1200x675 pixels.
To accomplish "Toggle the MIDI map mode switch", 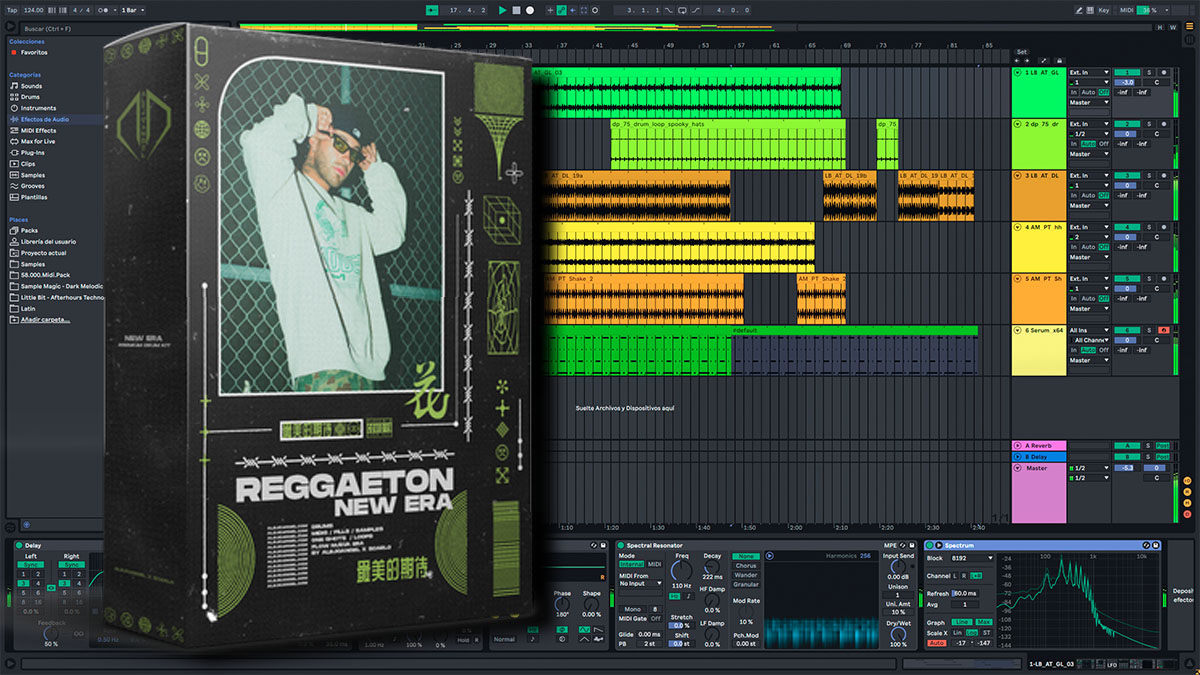I will [1125, 10].
